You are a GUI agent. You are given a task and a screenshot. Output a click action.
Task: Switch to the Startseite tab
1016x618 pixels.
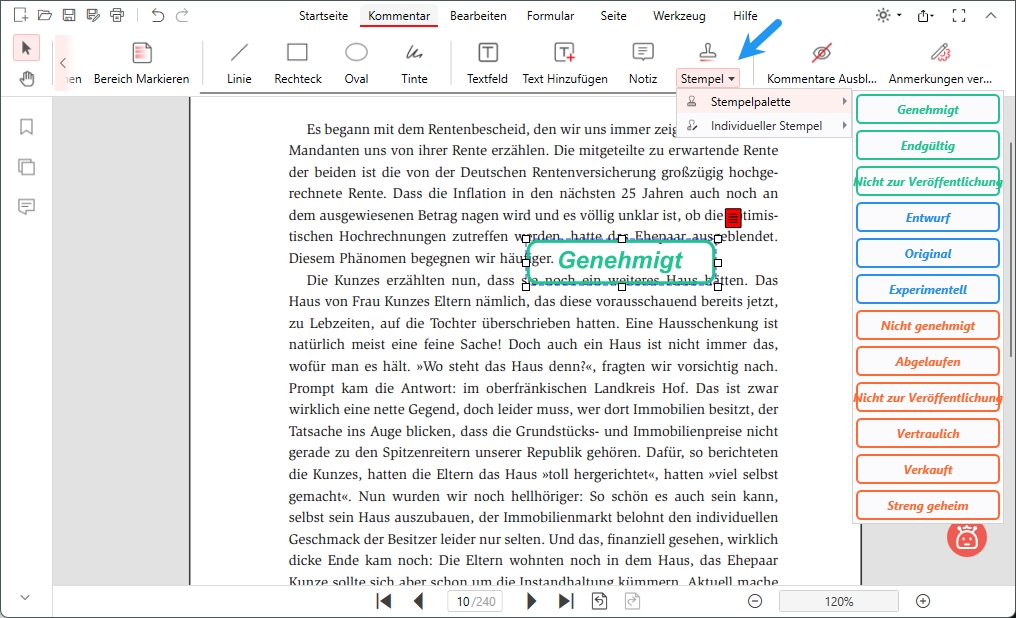323,16
